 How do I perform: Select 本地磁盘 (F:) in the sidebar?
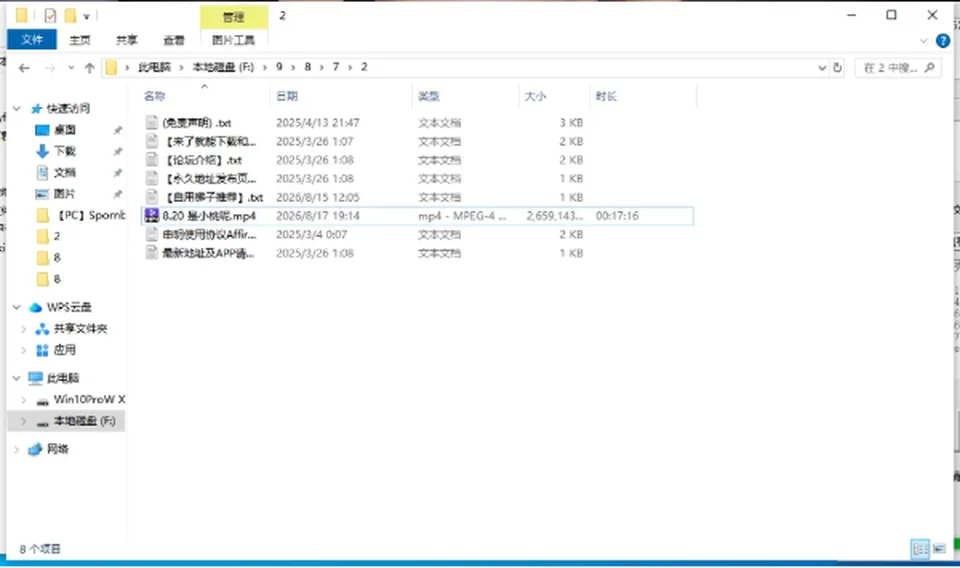tap(84, 421)
